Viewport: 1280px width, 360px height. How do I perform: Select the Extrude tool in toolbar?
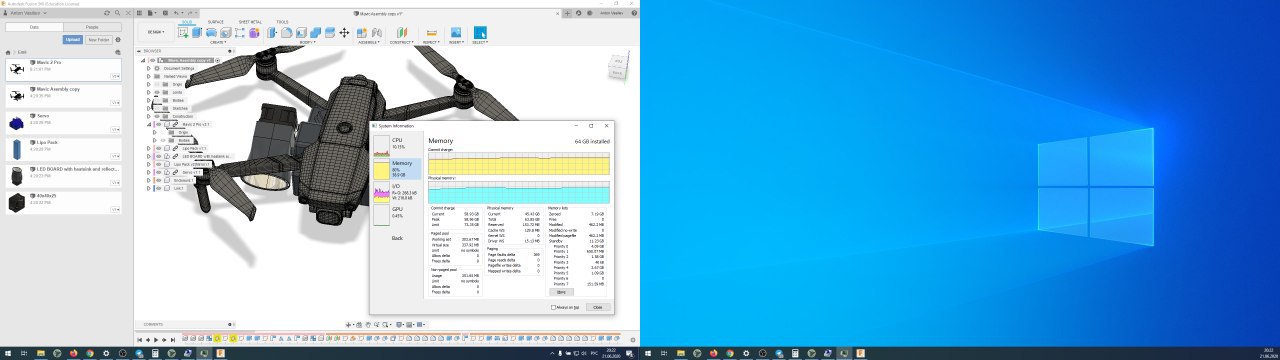point(197,32)
